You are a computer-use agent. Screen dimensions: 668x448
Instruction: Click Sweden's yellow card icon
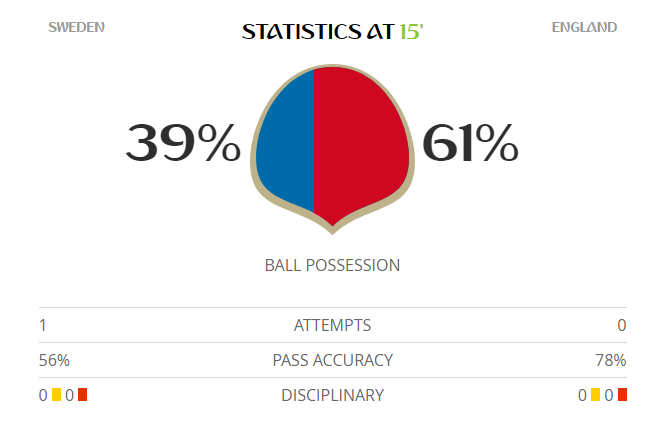(57, 395)
